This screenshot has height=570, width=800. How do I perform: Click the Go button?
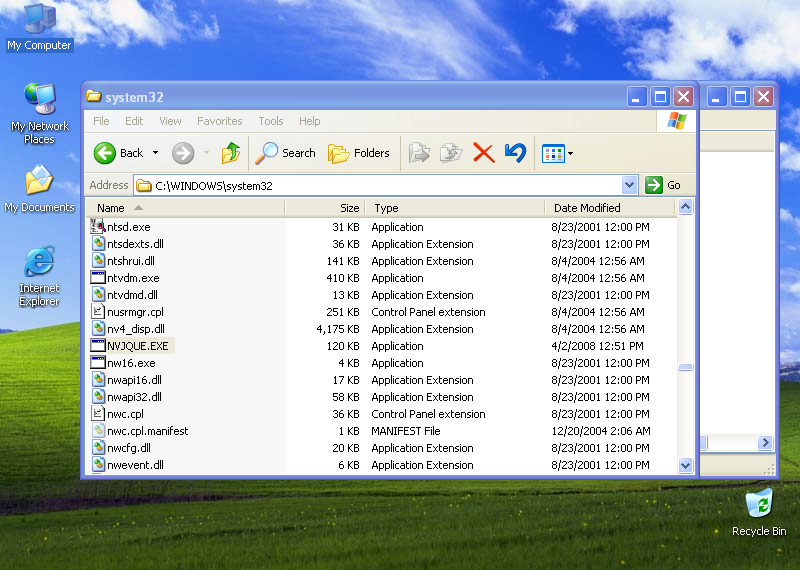(663, 185)
